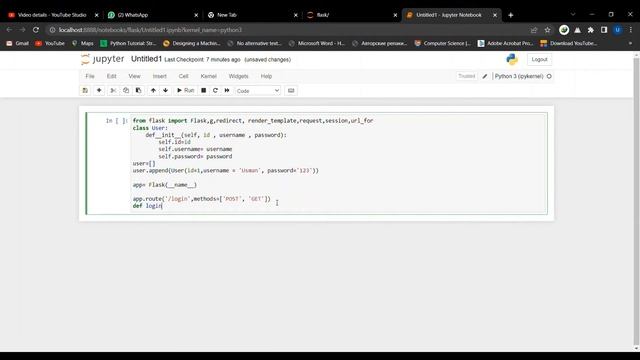The image size is (640, 360).
Task: Open the Widgets menu
Action: point(238,76)
